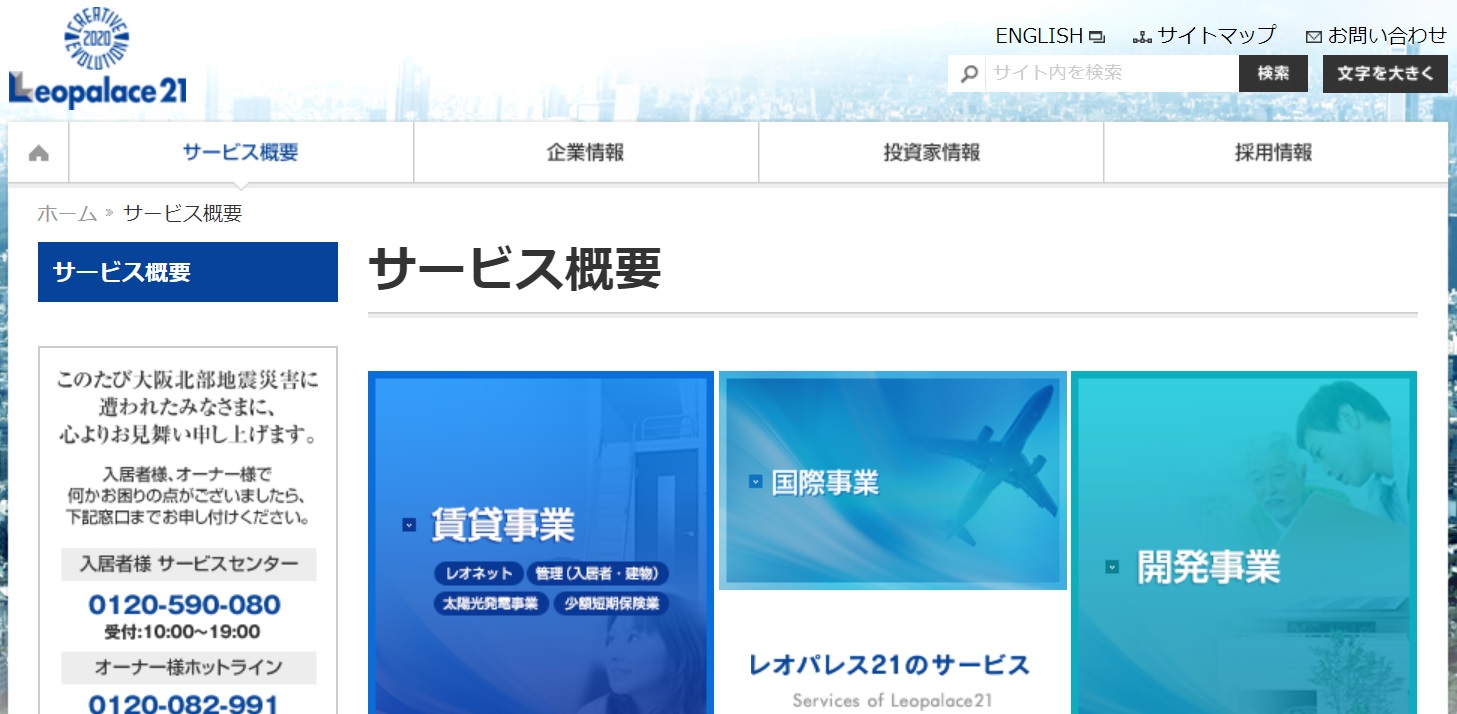Select サービス概要 in the left sidebar
Screen dimensions: 1457x714
pos(188,272)
